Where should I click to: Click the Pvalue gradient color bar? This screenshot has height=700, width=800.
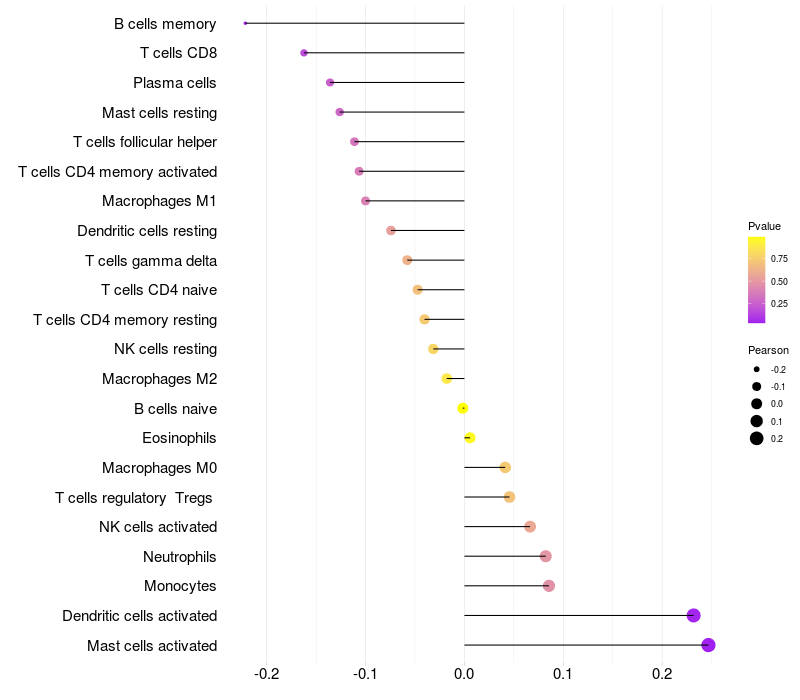[756, 280]
